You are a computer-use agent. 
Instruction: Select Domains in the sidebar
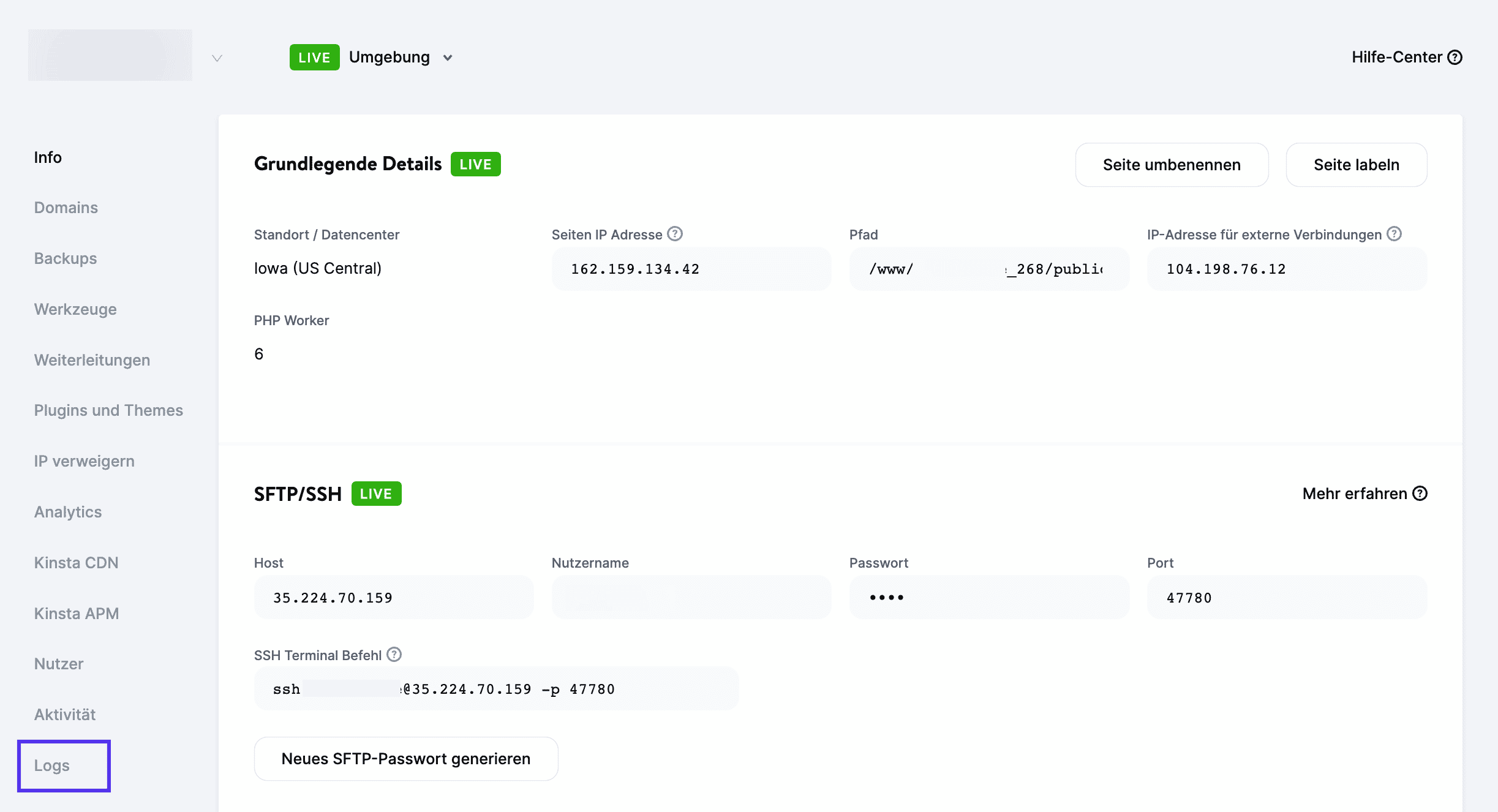(66, 207)
